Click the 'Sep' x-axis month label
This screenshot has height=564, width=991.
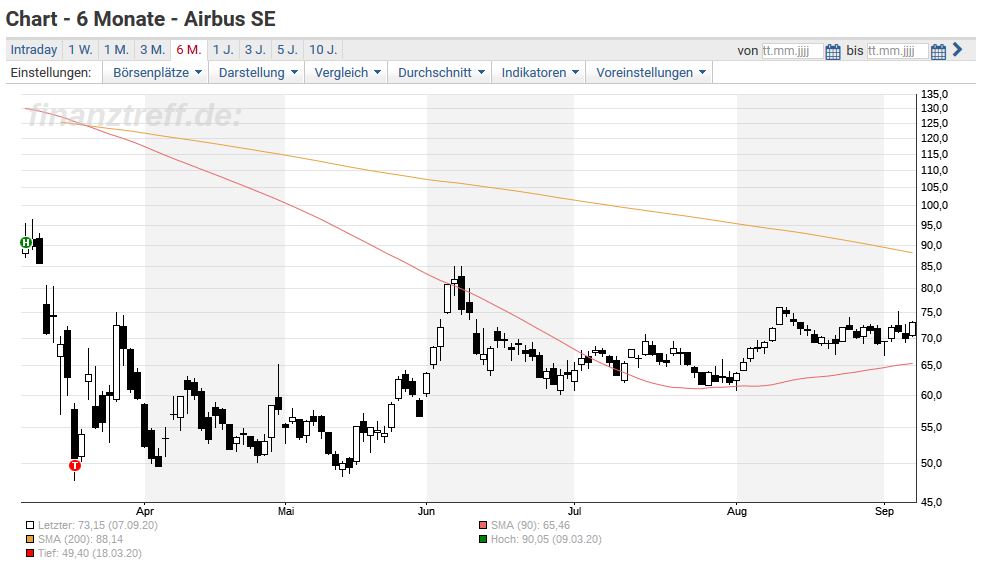884,511
